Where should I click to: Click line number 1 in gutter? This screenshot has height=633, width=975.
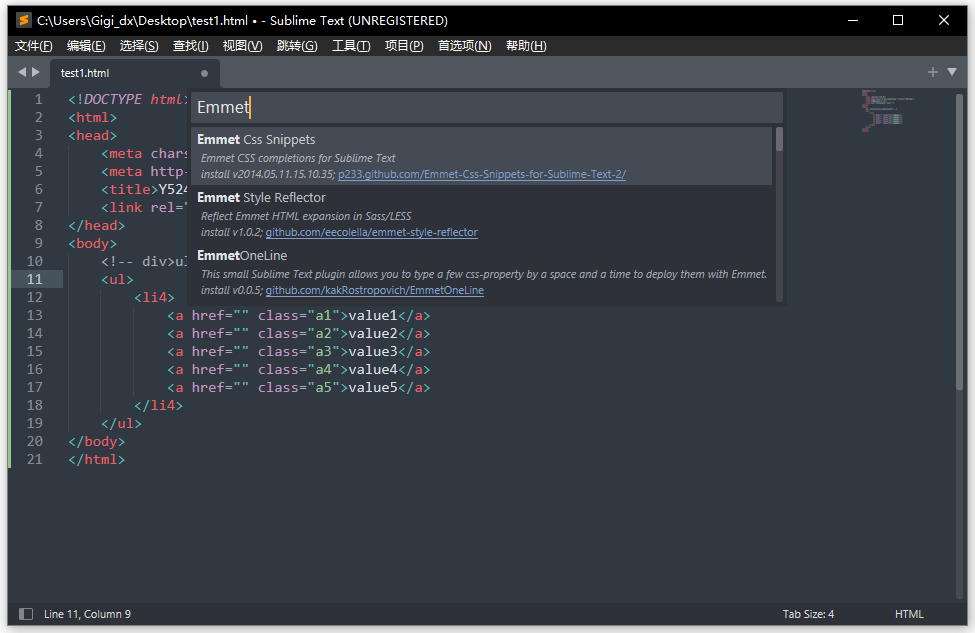tap(39, 99)
